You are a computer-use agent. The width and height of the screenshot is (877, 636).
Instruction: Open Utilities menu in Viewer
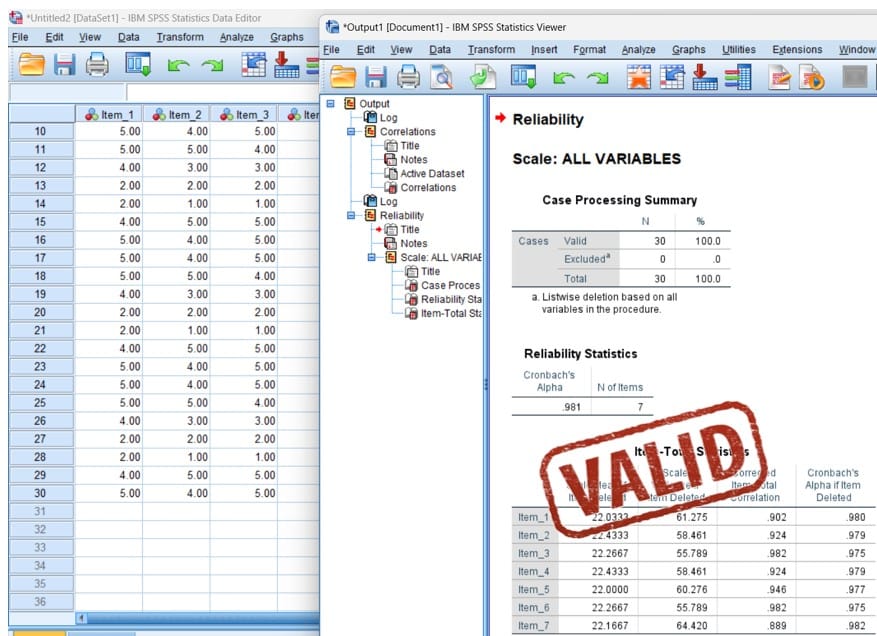738,50
